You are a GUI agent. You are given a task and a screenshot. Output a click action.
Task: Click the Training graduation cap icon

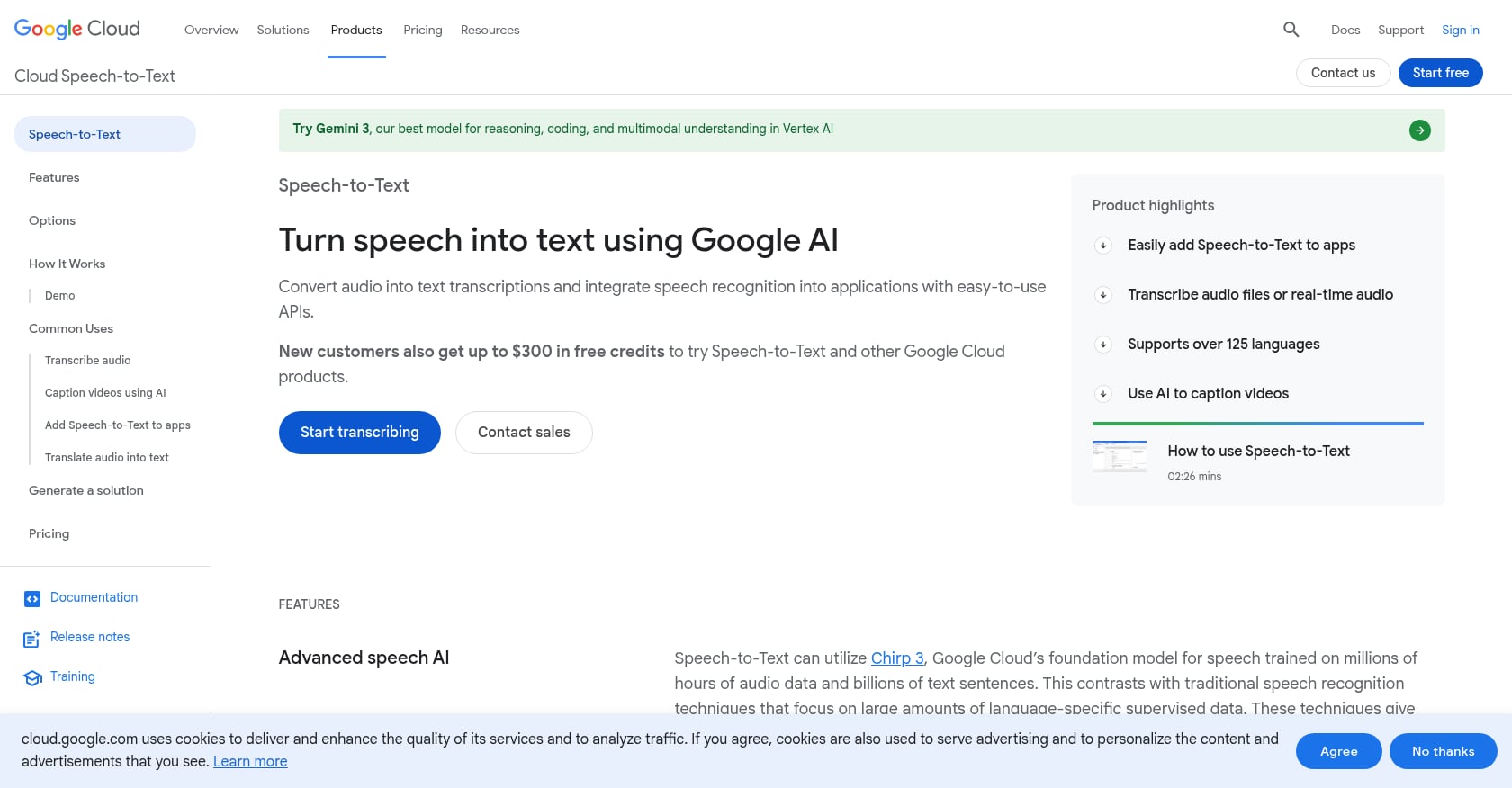click(x=32, y=677)
